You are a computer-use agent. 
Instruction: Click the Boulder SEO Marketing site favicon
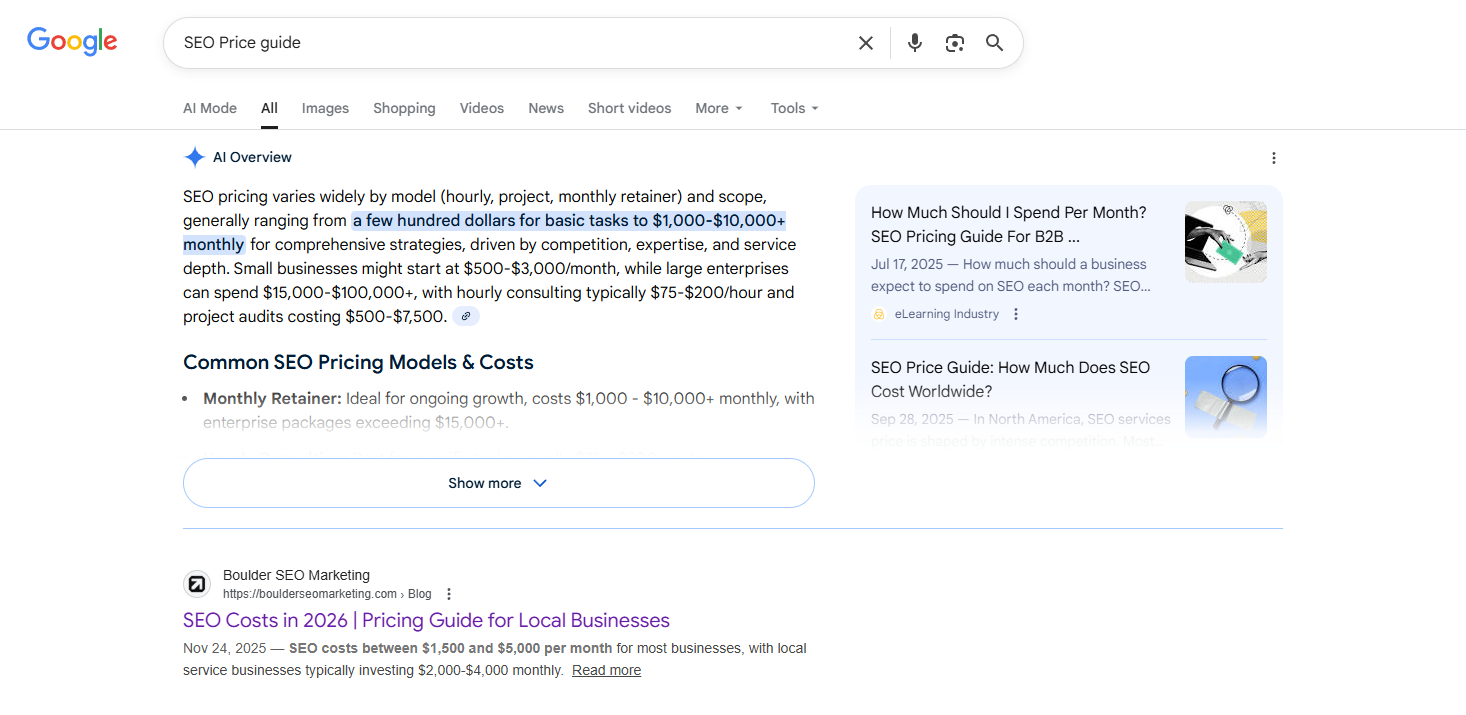point(197,583)
